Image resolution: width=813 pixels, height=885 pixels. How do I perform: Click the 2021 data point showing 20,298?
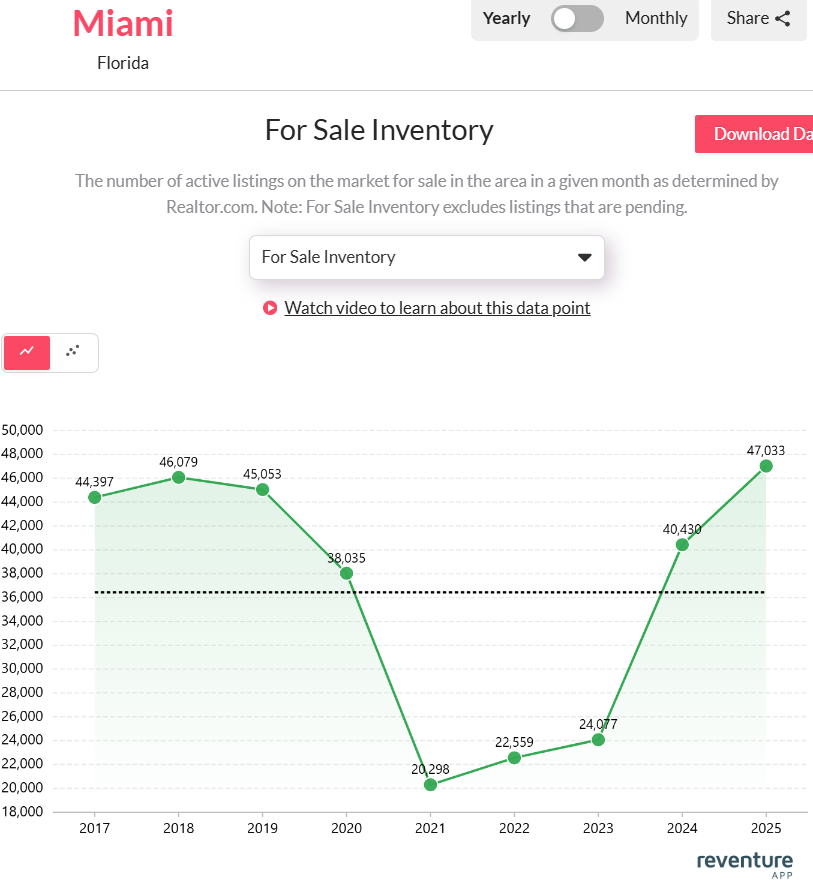pos(430,785)
